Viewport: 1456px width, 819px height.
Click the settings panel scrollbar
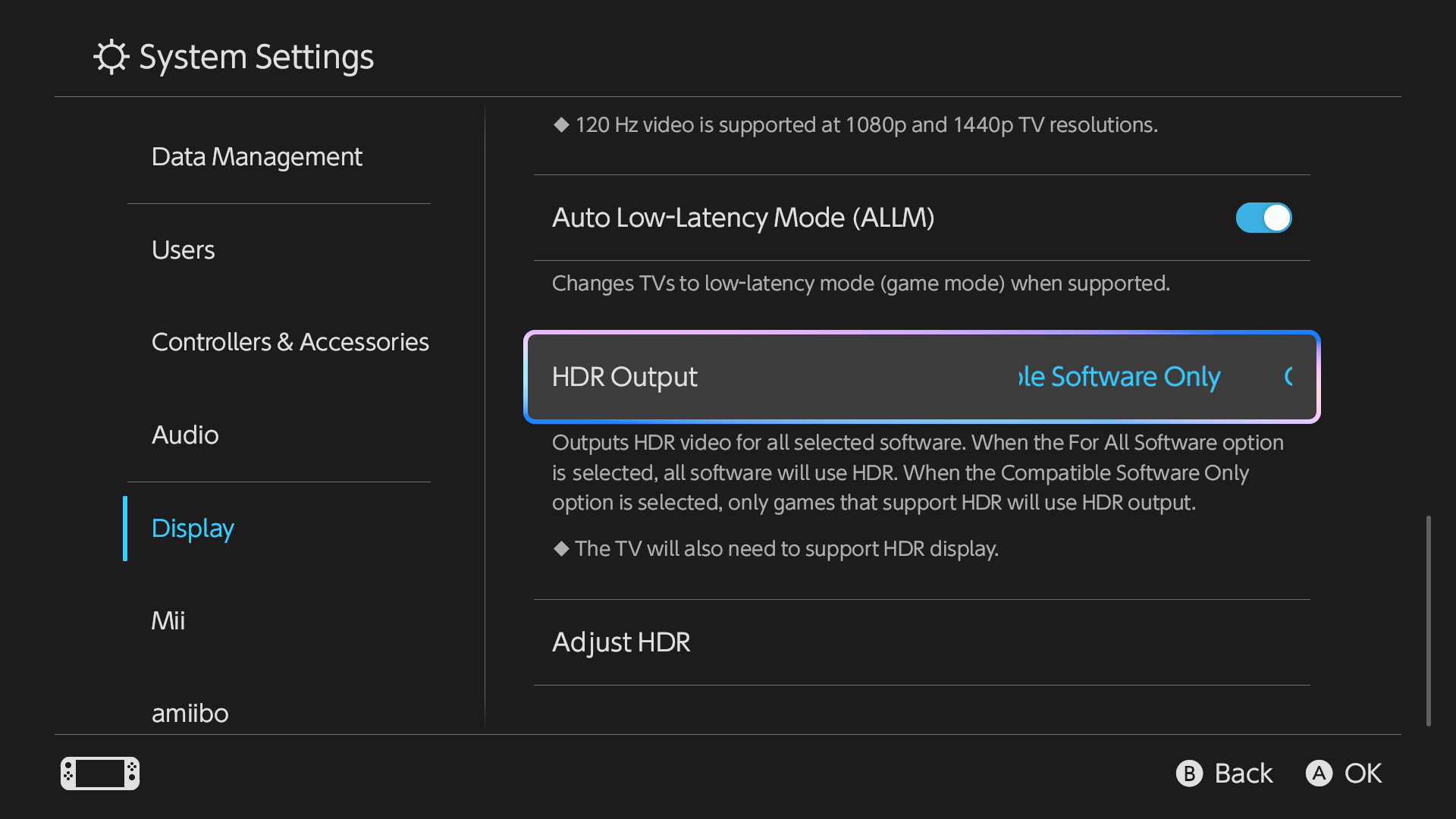tap(1428, 620)
